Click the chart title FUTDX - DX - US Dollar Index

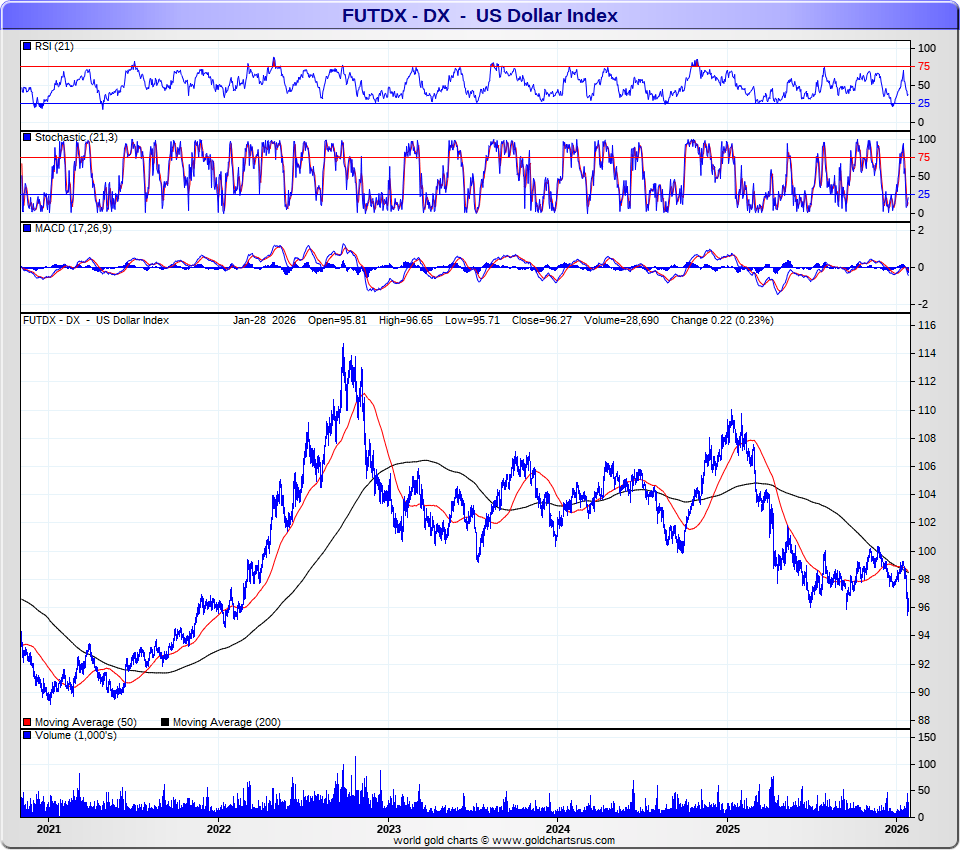click(x=479, y=15)
